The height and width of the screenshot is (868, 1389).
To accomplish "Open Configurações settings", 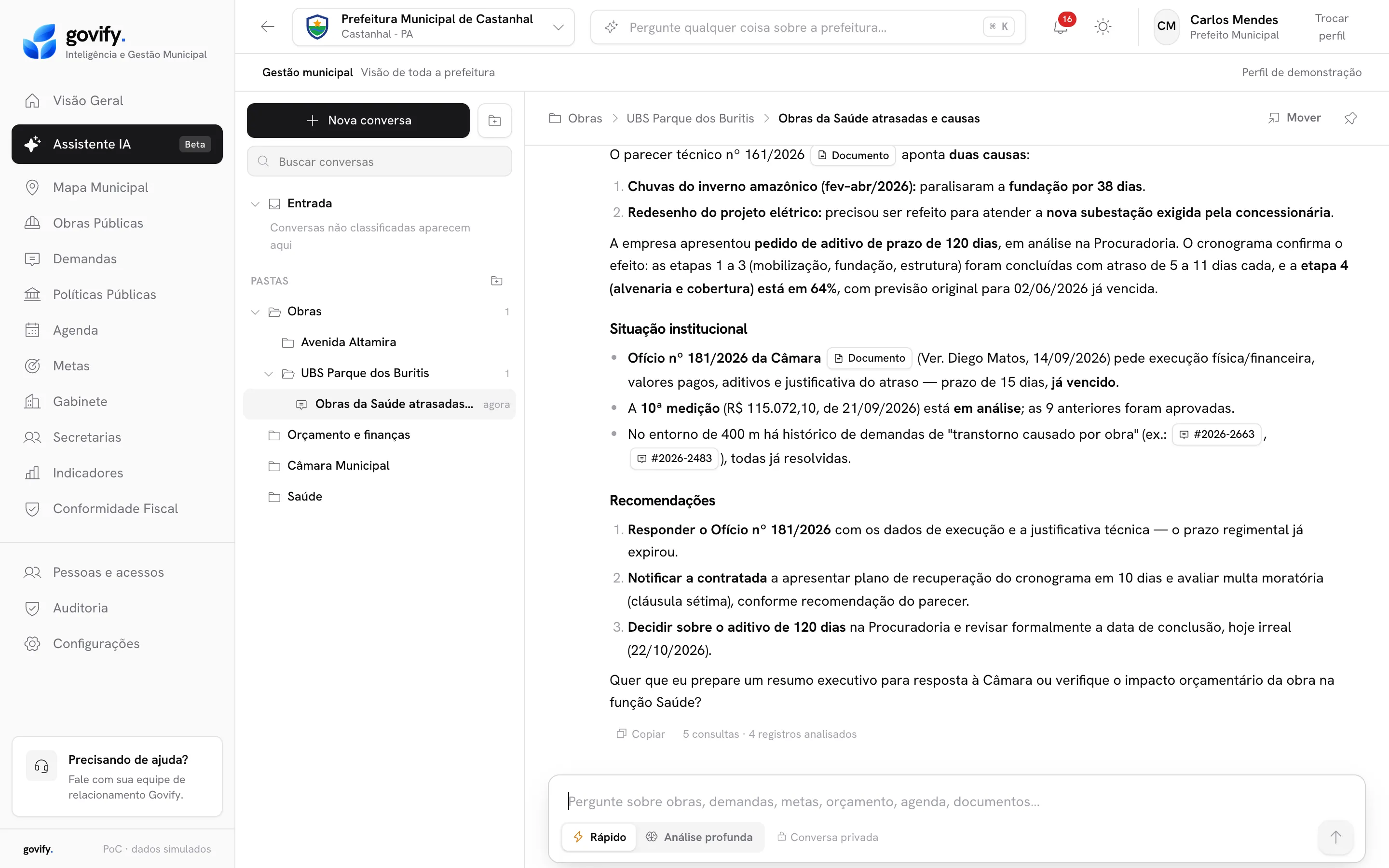I will (x=117, y=644).
